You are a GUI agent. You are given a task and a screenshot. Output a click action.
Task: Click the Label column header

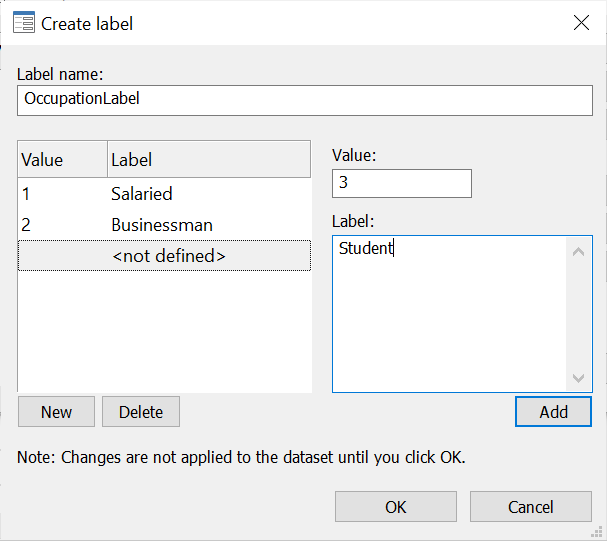[209, 159]
